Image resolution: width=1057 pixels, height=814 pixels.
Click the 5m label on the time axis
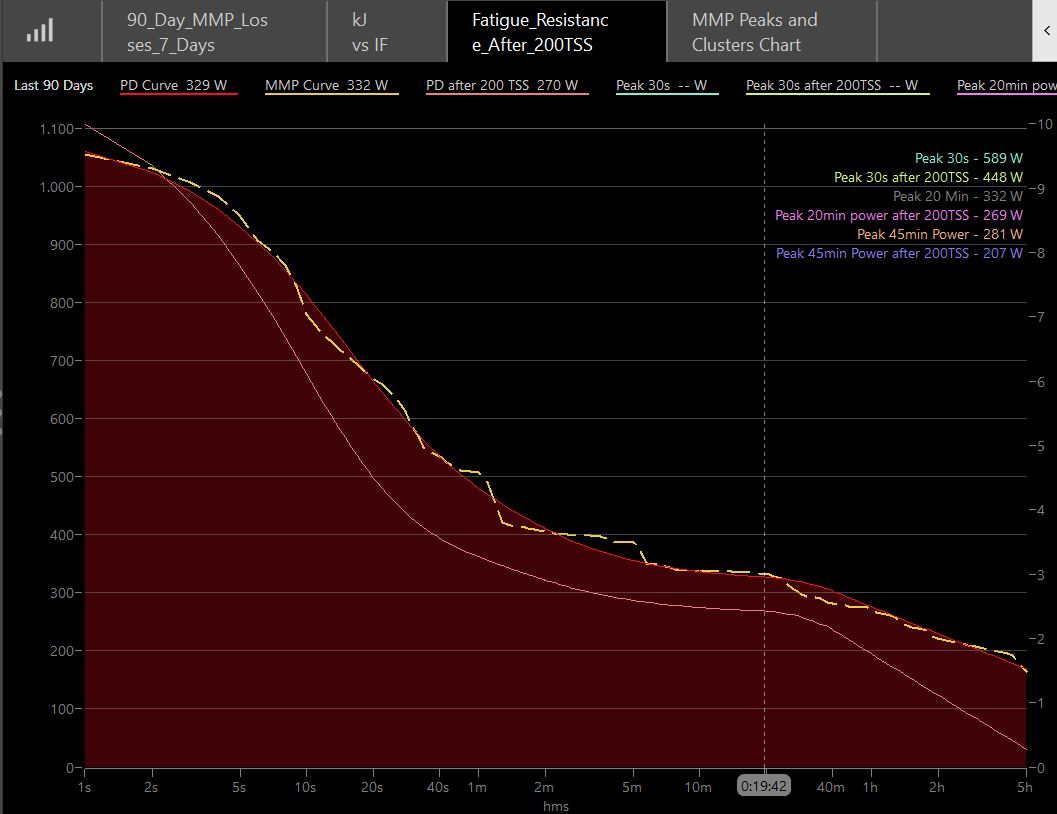[631, 787]
